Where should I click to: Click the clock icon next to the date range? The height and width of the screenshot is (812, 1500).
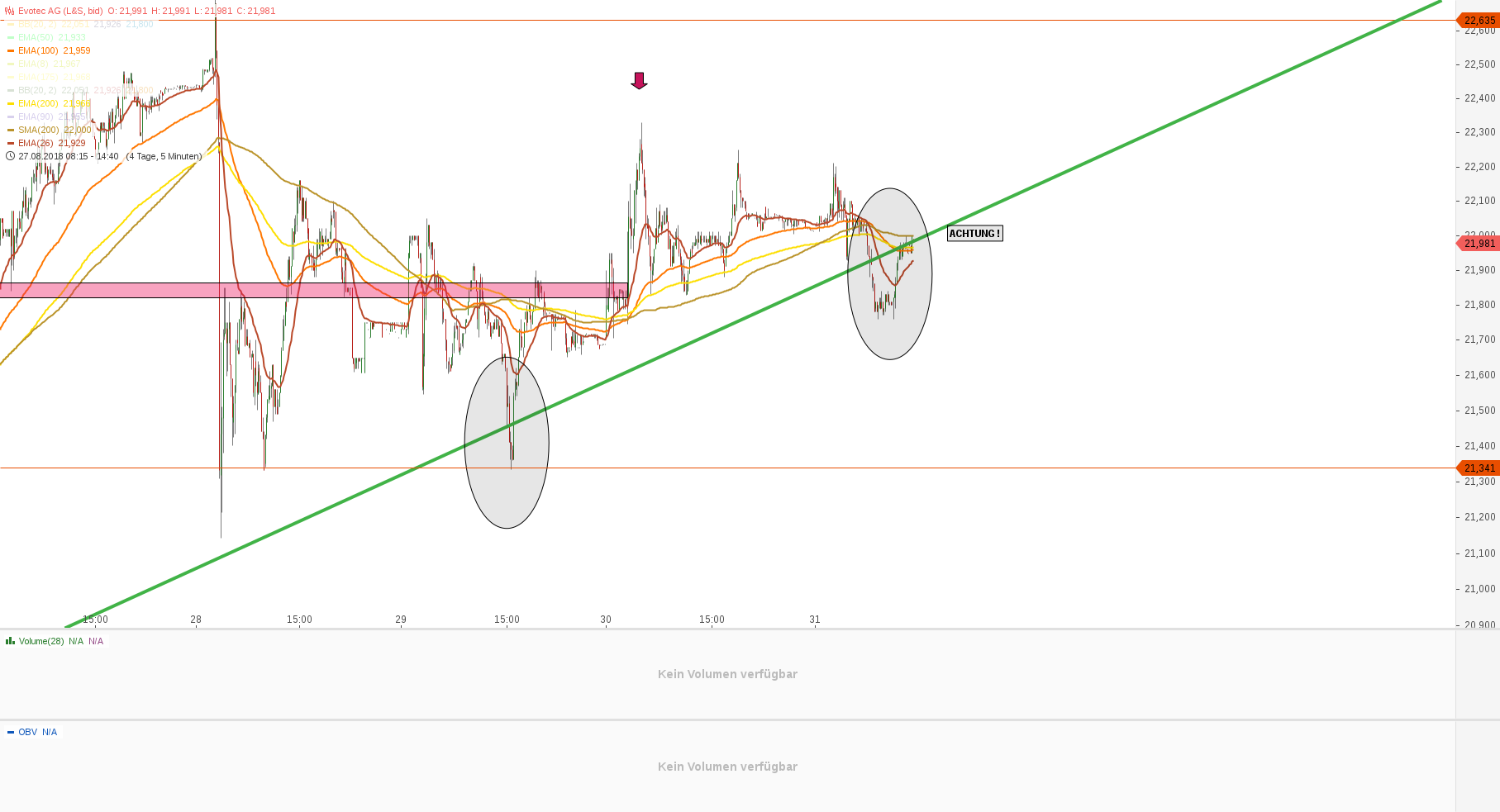(x=10, y=155)
